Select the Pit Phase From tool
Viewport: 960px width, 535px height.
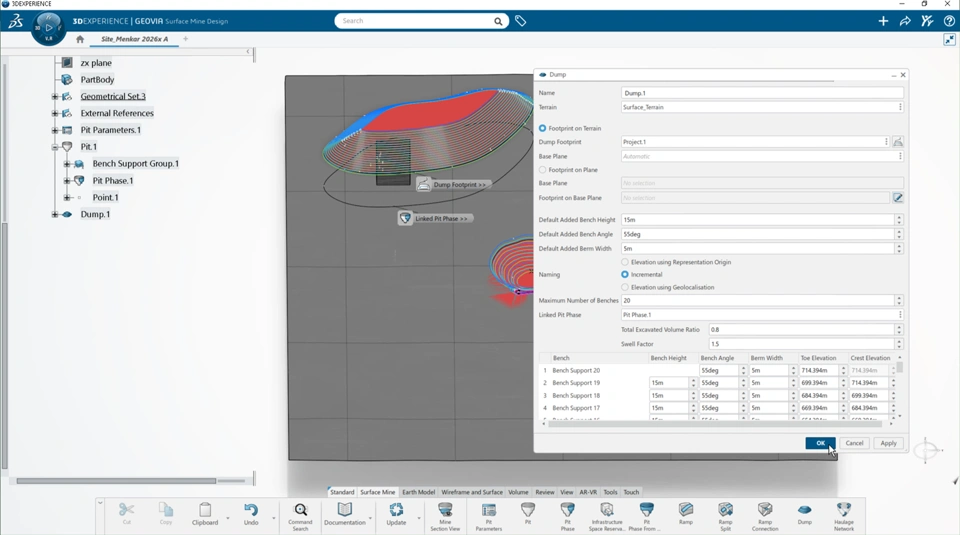point(647,516)
